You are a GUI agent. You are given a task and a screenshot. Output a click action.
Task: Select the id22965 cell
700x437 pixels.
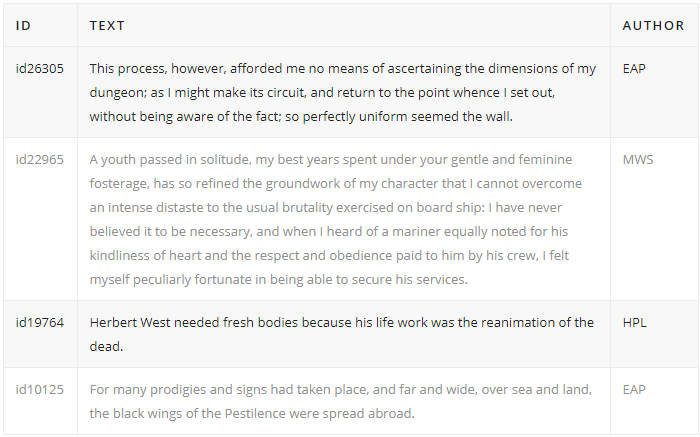pos(40,159)
